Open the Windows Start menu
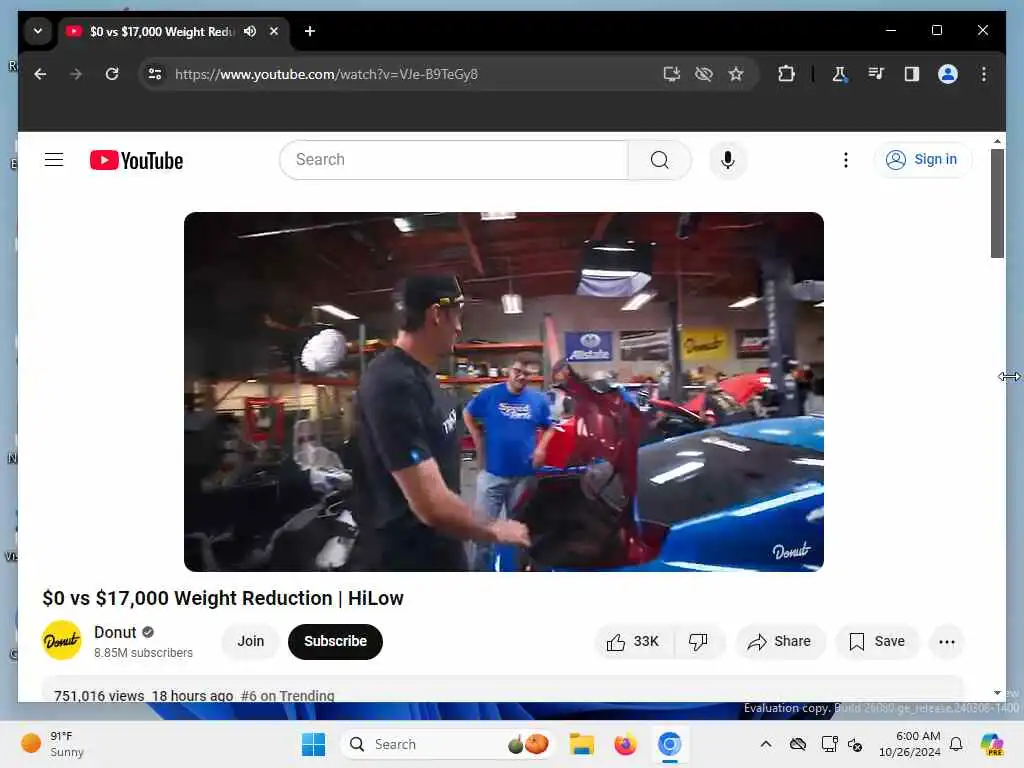Viewport: 1024px width, 768px height. (x=313, y=744)
